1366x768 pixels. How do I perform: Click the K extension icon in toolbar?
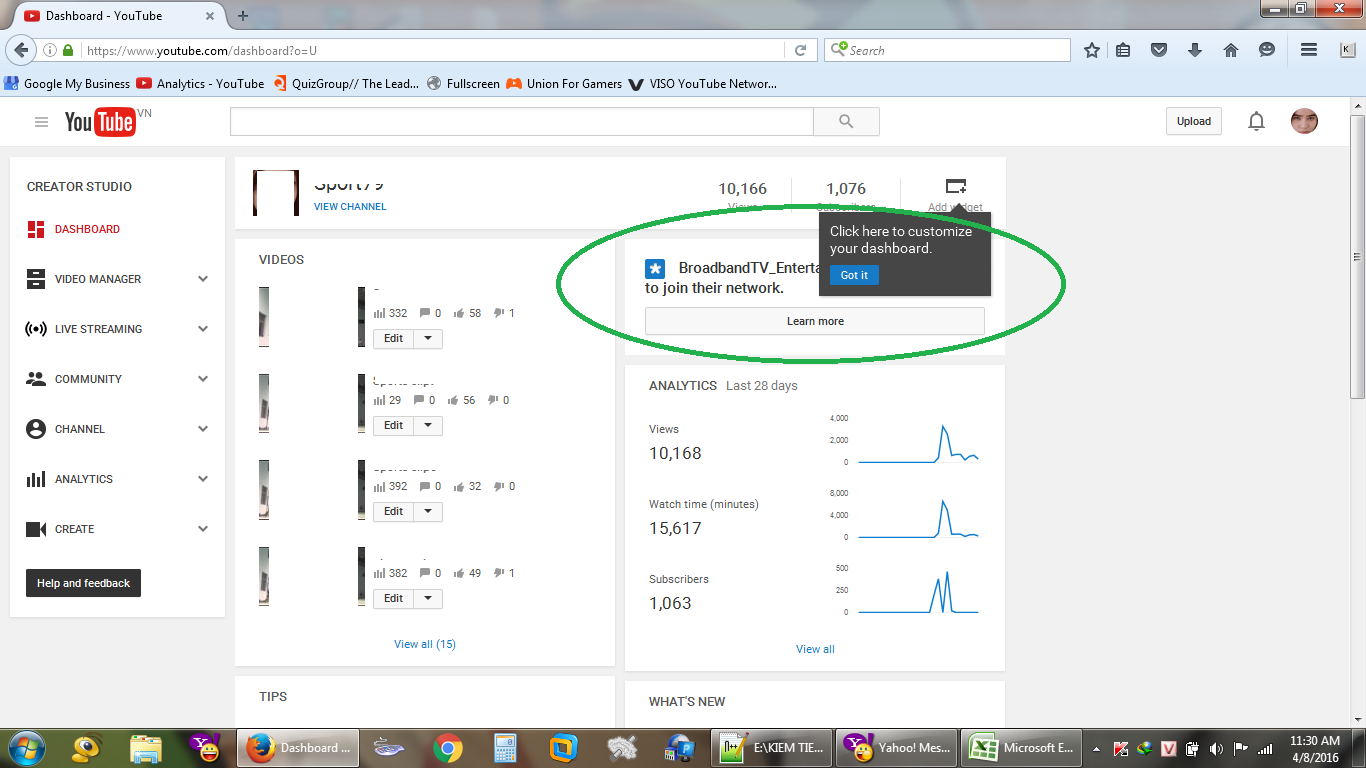(1346, 50)
